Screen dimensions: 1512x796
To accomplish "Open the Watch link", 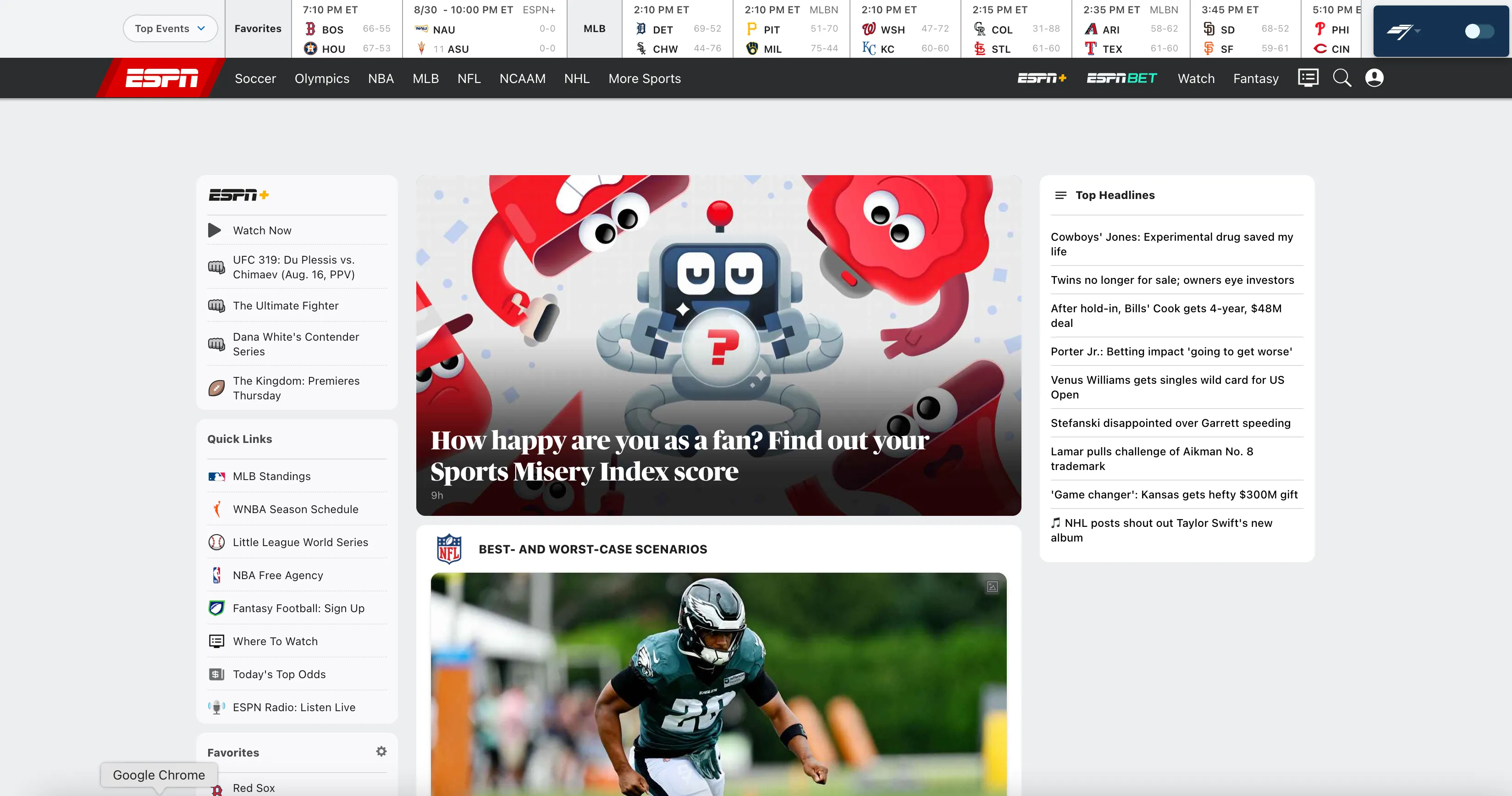I will [x=1196, y=78].
